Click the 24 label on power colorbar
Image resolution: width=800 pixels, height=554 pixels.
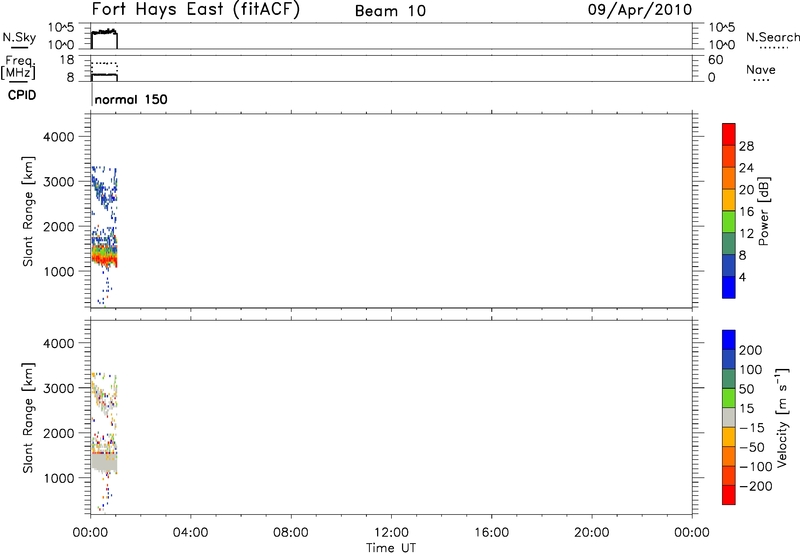tap(746, 168)
